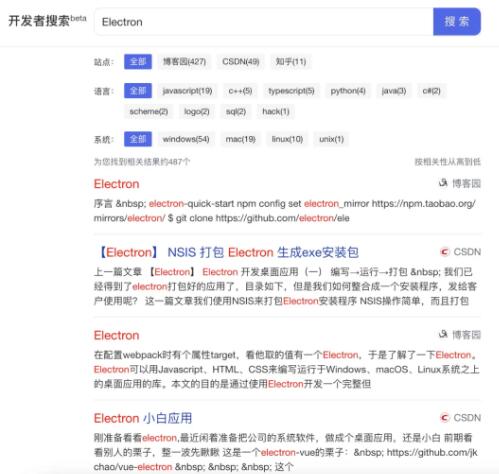Viewport: 499px width, 474px height.
Task: Select 全部 in the 语言 filter row
Action: 138,91
